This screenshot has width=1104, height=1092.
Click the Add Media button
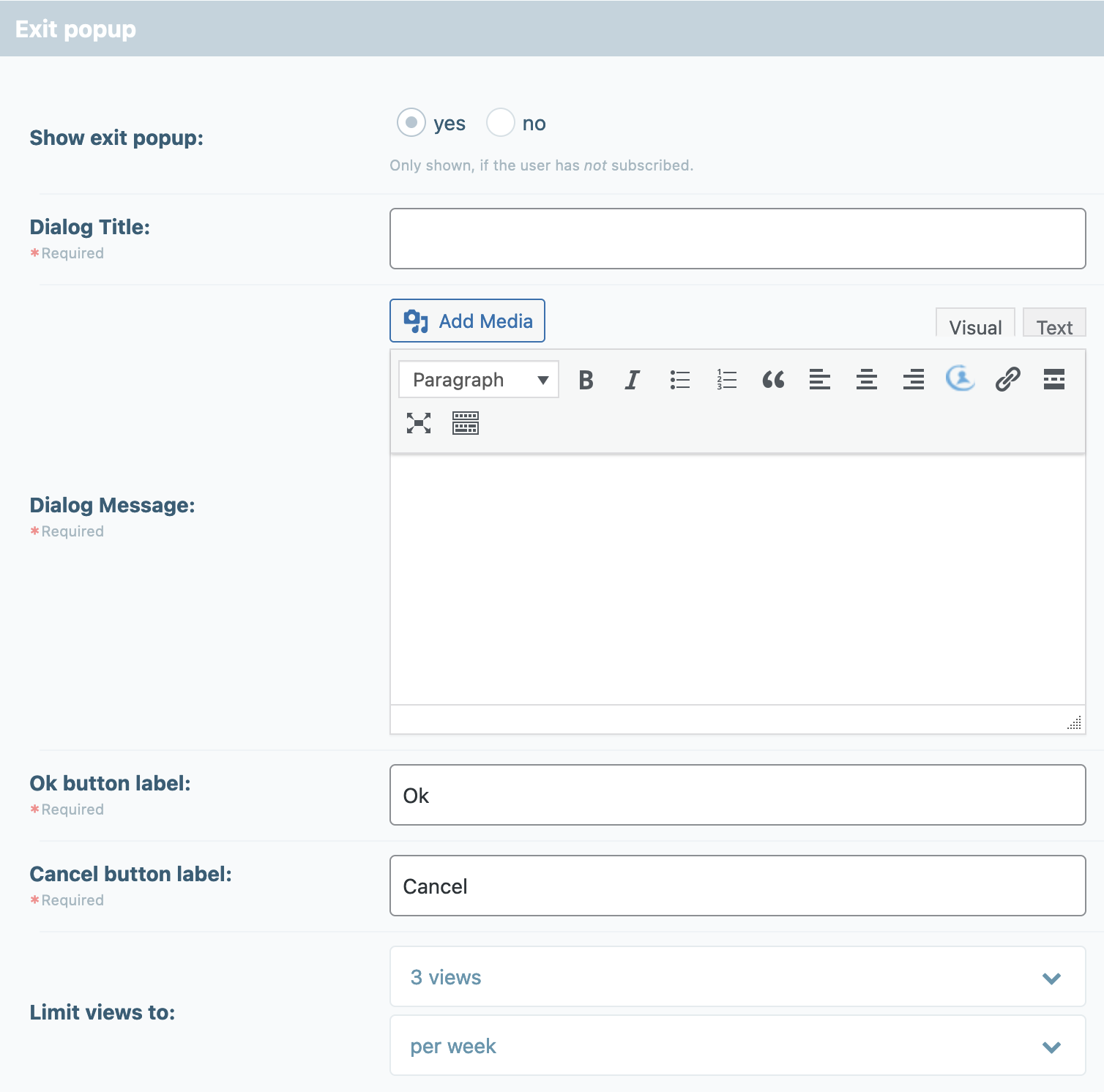point(467,321)
